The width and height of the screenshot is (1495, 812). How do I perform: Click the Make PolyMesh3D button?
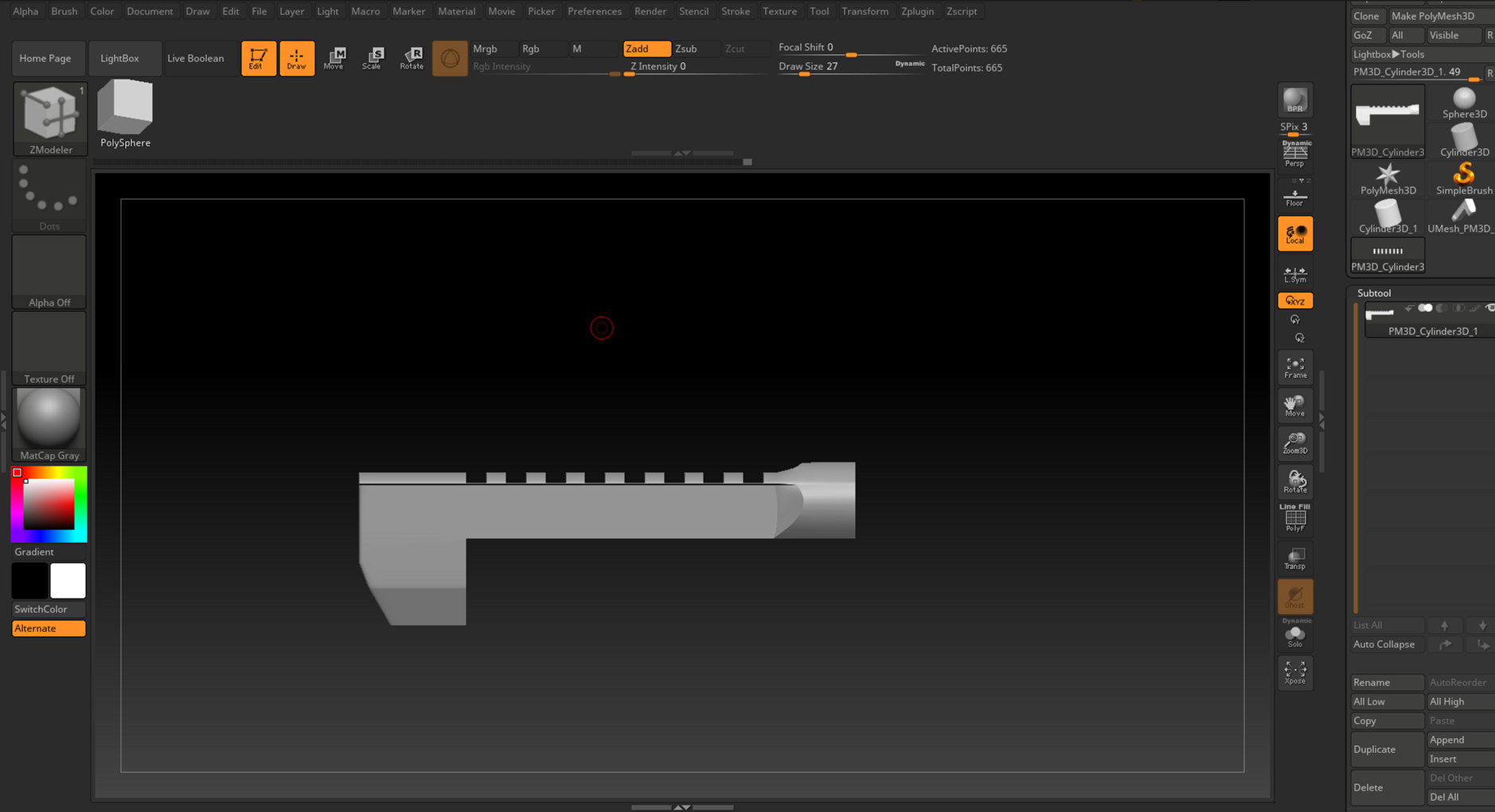[x=1433, y=16]
